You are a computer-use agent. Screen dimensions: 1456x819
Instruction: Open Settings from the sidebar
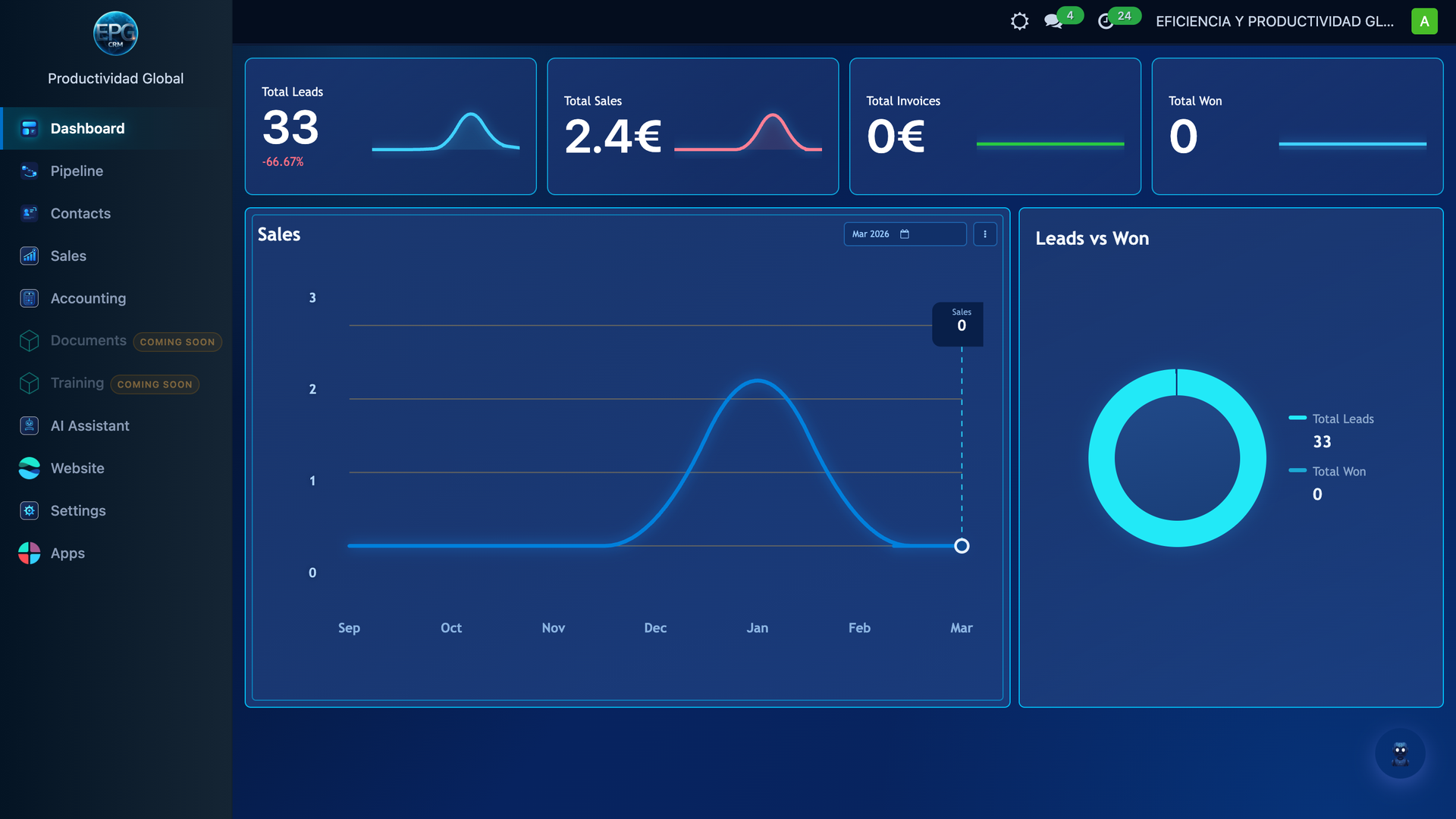click(77, 511)
